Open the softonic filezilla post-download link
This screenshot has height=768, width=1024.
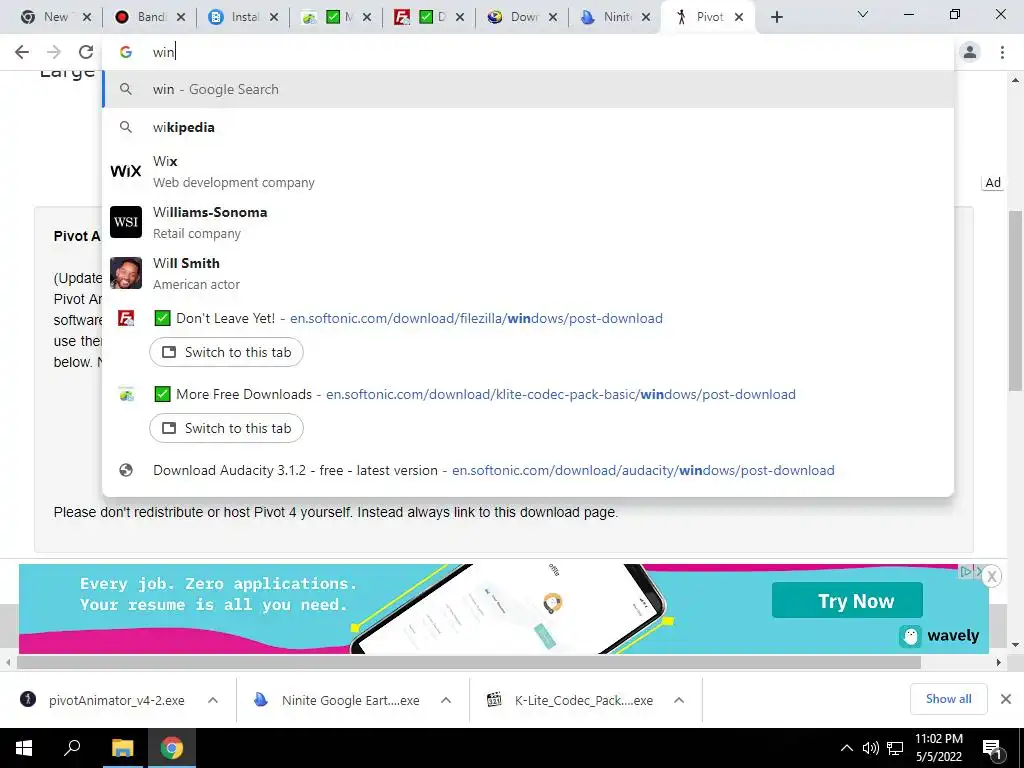[476, 318]
